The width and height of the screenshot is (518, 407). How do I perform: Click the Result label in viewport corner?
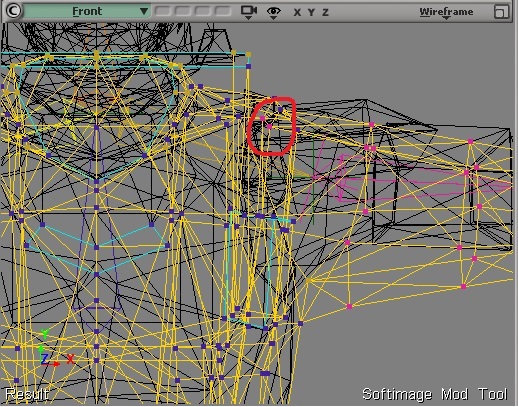point(27,394)
